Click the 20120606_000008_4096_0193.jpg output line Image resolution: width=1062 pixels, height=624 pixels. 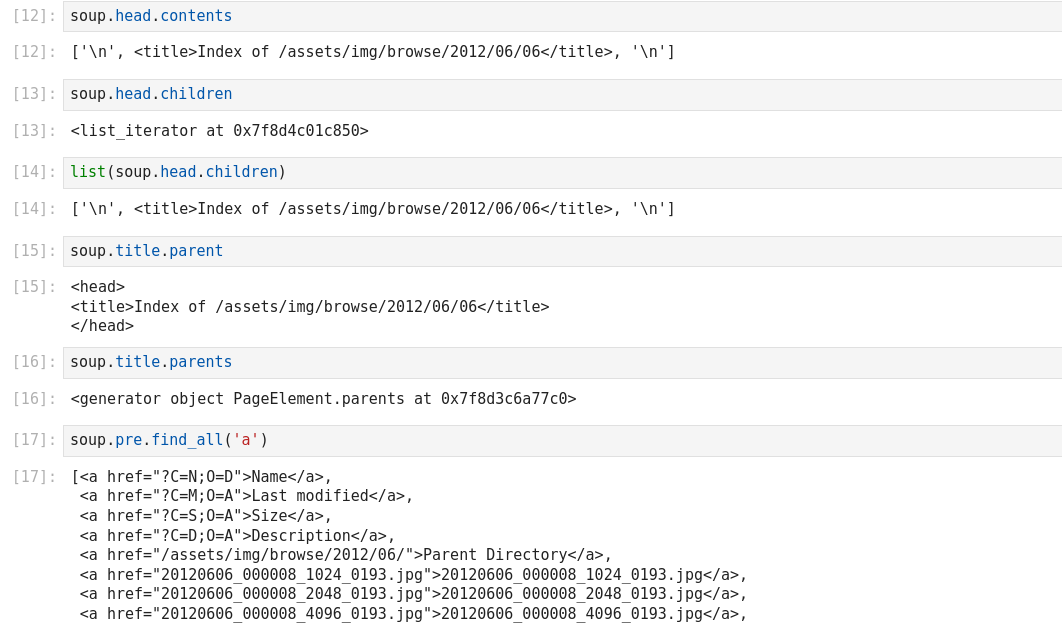413,614
